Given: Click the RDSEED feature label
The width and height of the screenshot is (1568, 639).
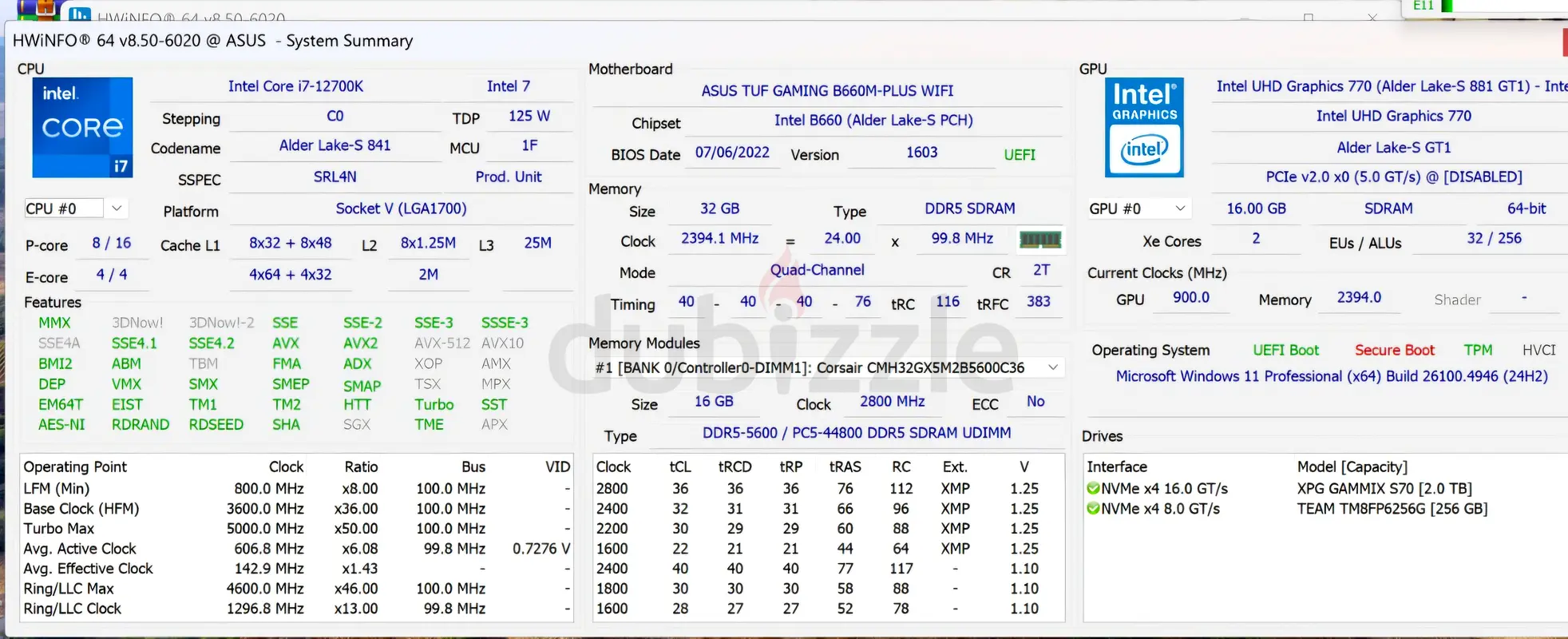Looking at the screenshot, I should (x=216, y=425).
